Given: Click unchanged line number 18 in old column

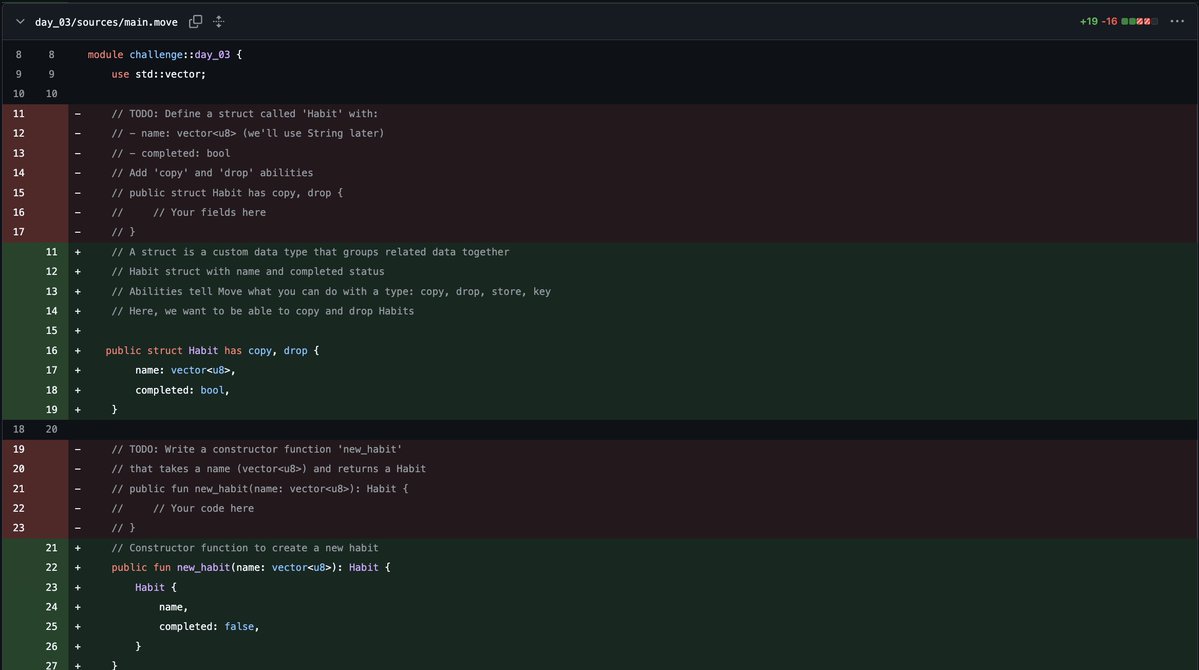Looking at the screenshot, I should [x=18, y=429].
